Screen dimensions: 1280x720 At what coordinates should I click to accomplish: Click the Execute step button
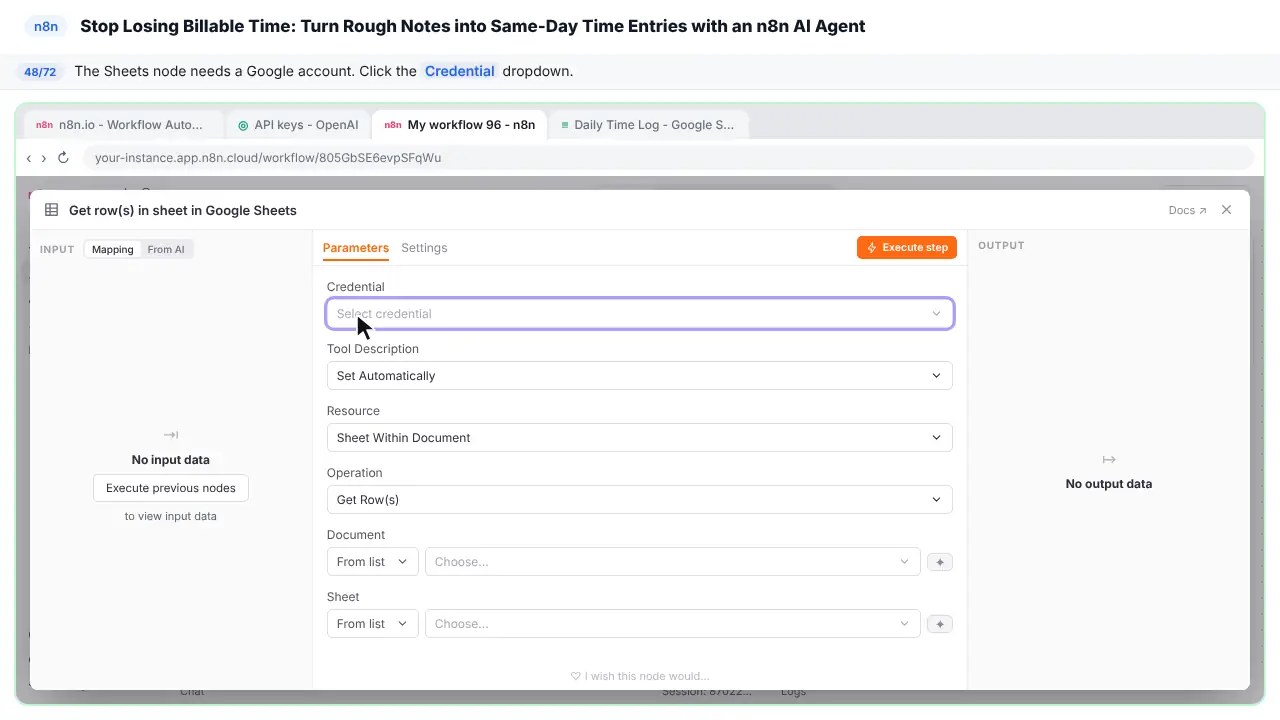click(907, 247)
